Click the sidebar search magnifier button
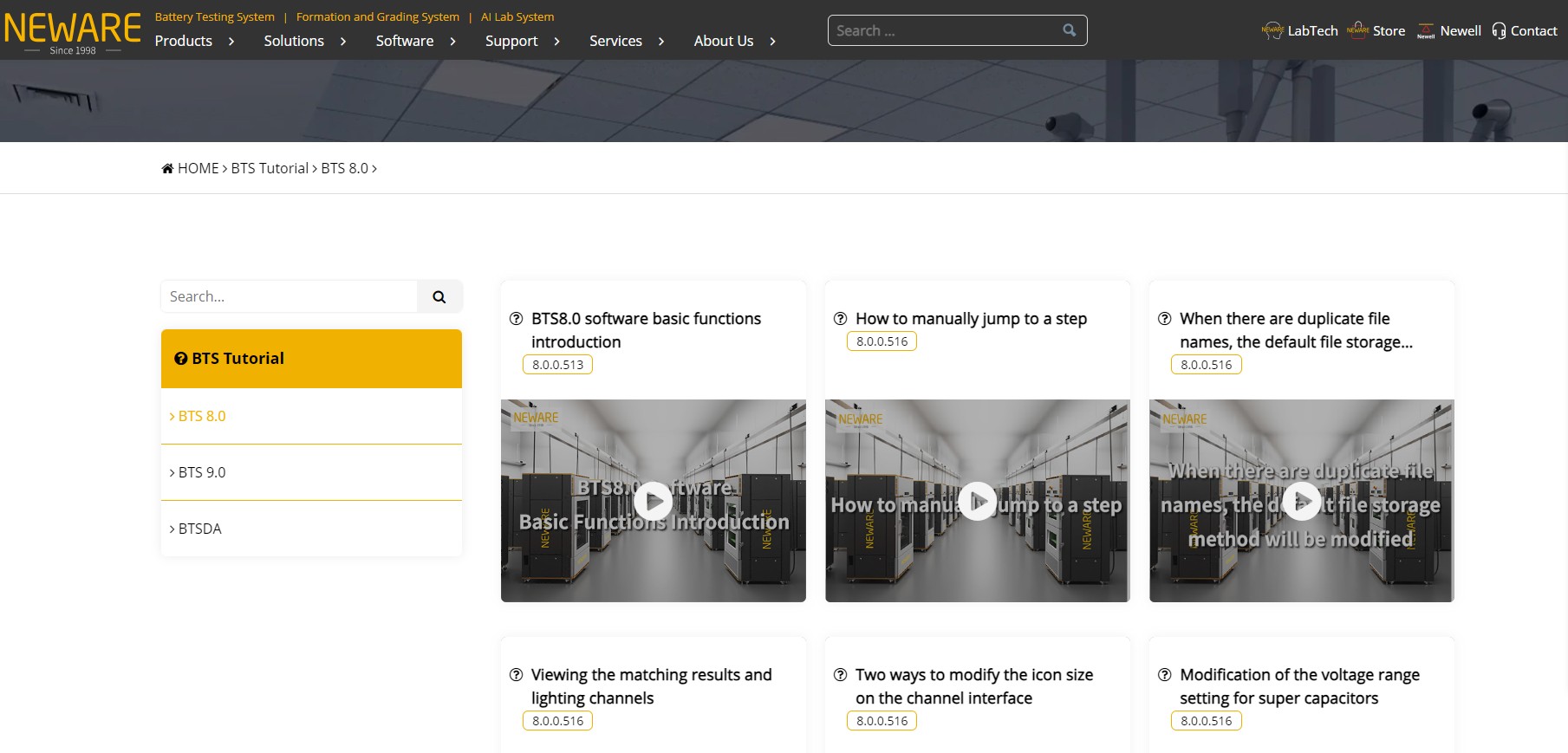 [439, 296]
